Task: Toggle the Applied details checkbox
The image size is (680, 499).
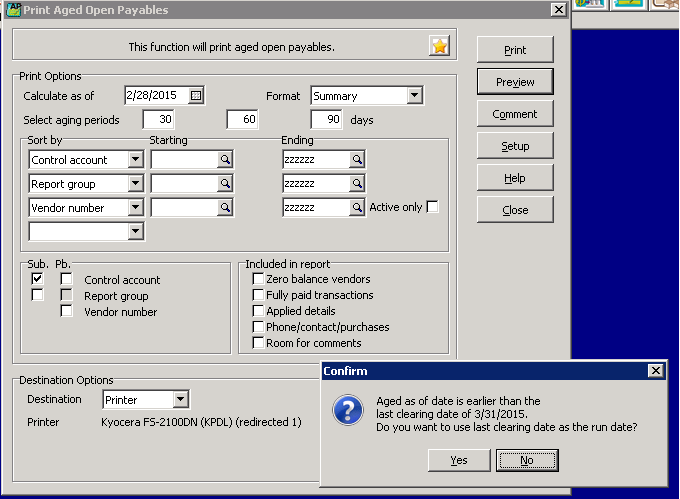Action: (x=258, y=311)
